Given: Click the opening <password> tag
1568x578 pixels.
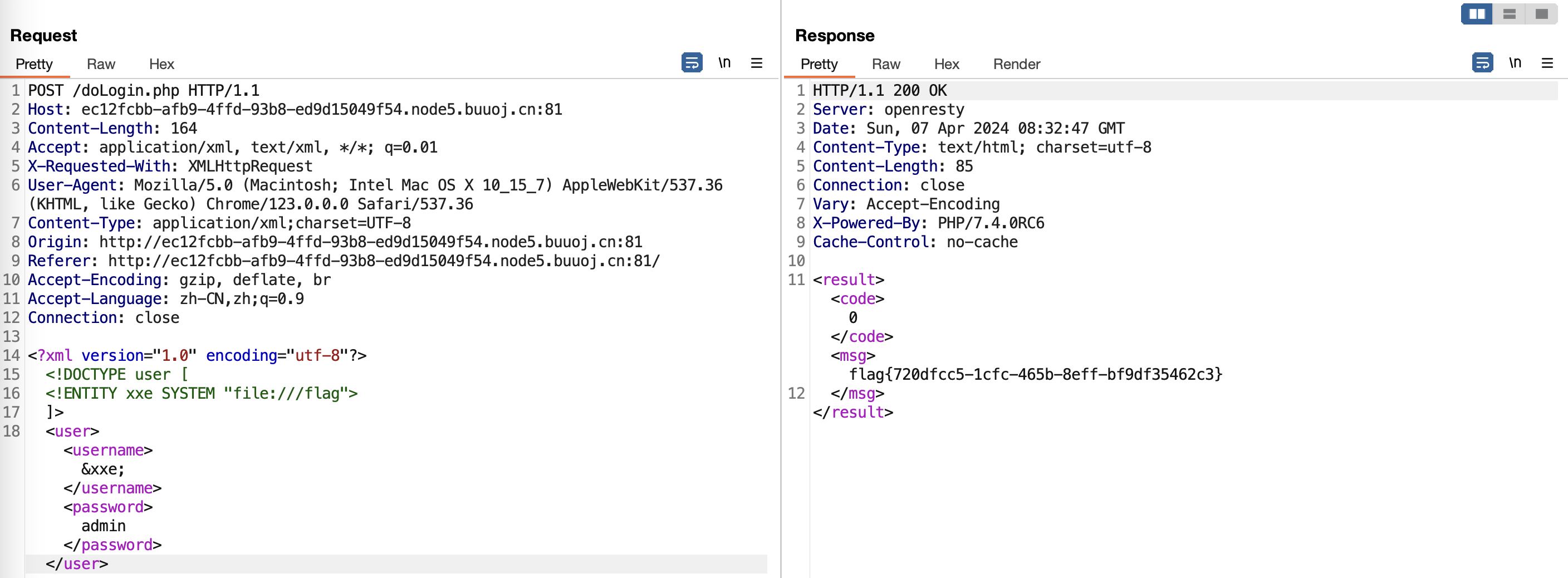Looking at the screenshot, I should point(109,507).
